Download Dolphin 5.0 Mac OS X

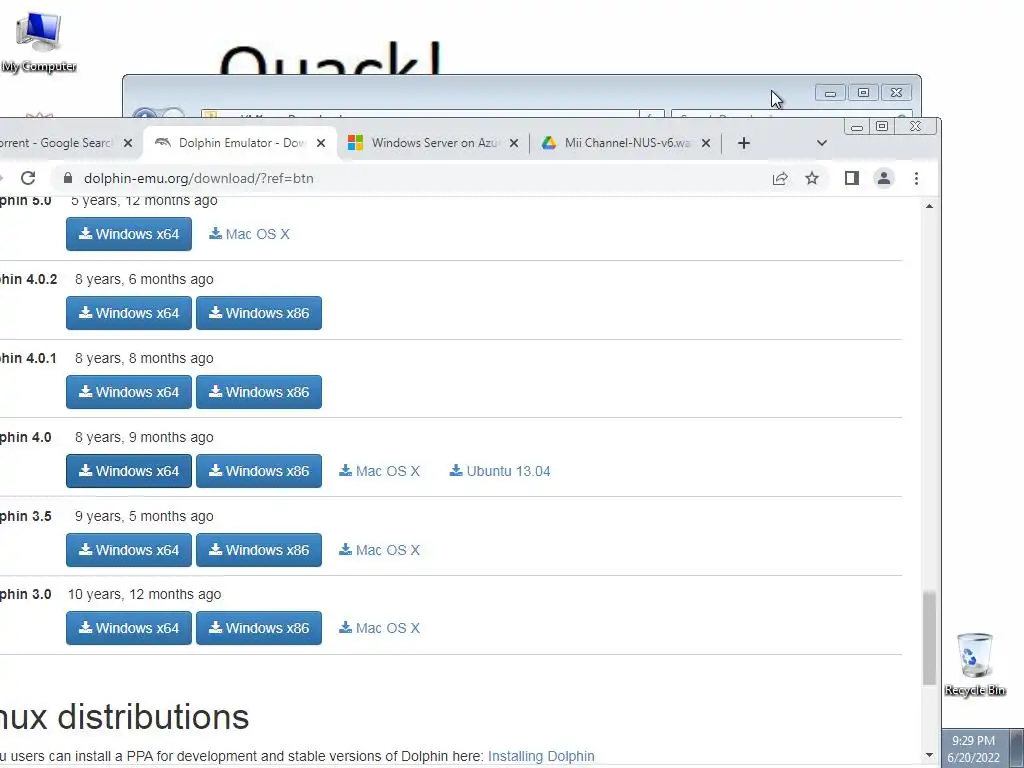(249, 234)
